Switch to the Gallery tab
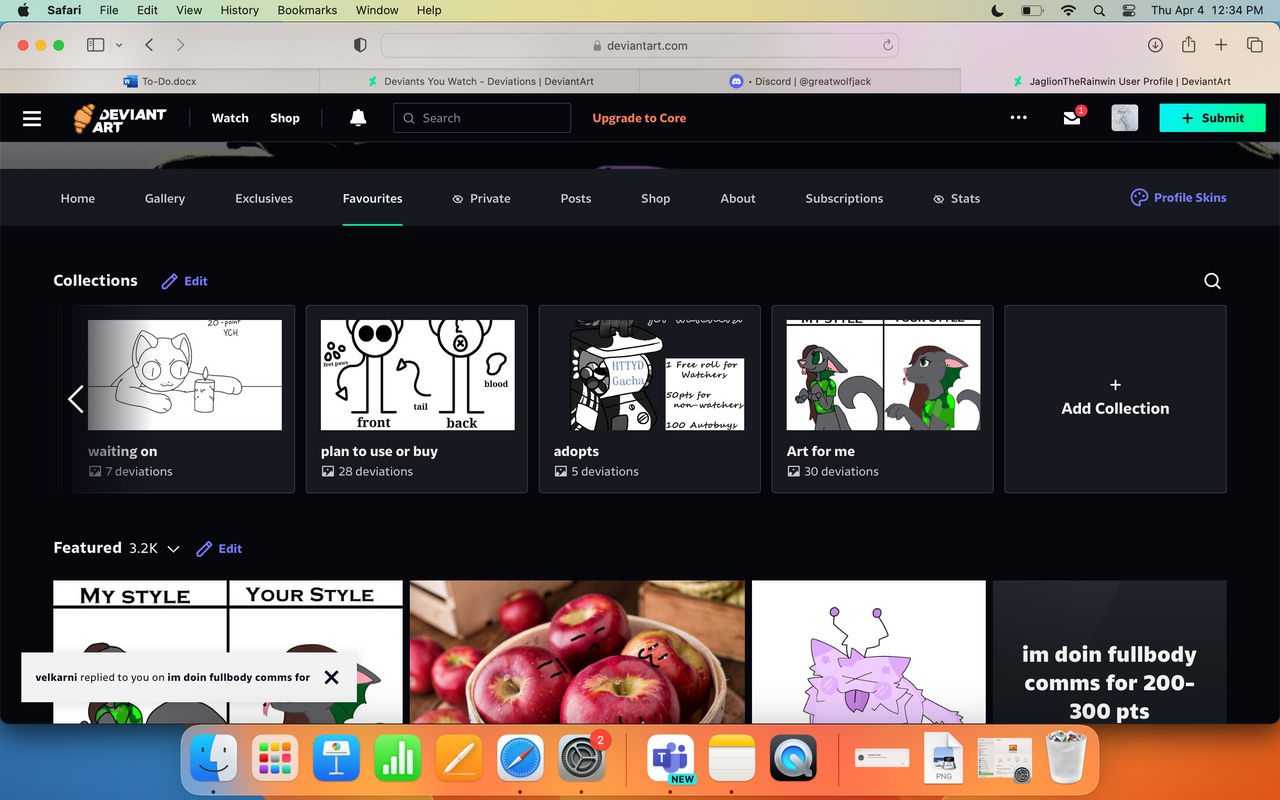 click(165, 198)
